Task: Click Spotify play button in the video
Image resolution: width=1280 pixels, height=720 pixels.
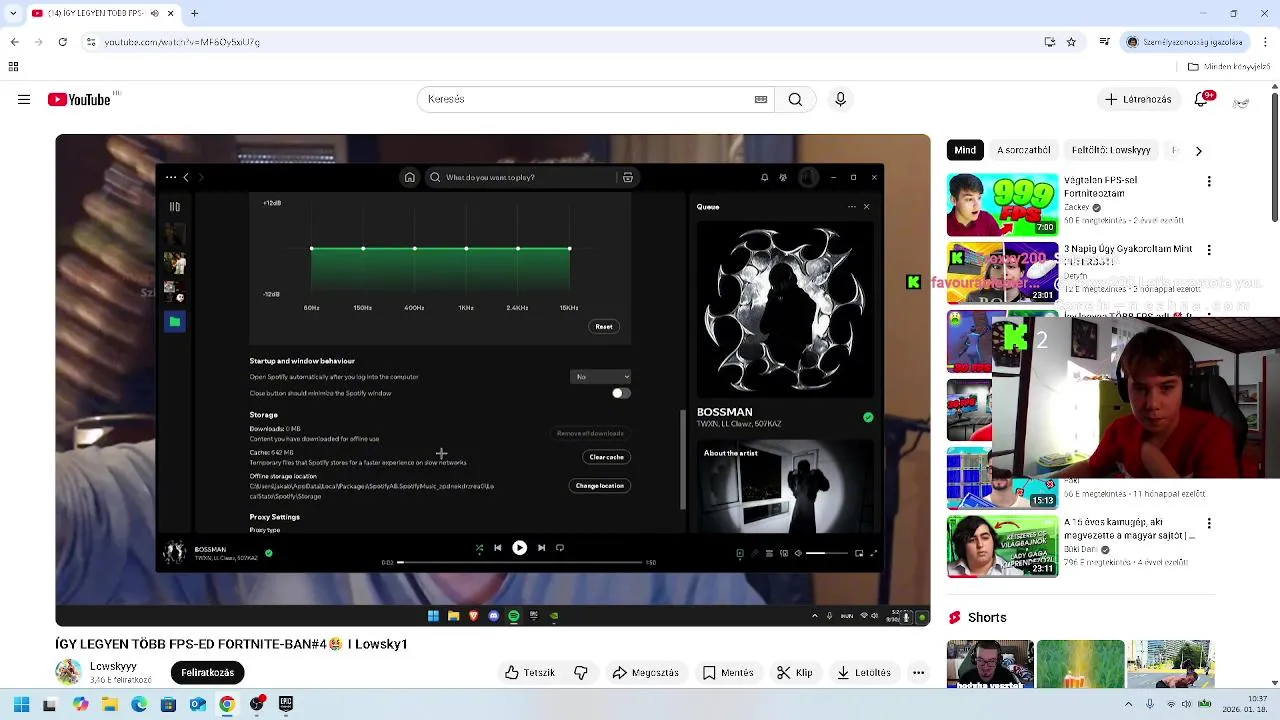Action: point(519,548)
